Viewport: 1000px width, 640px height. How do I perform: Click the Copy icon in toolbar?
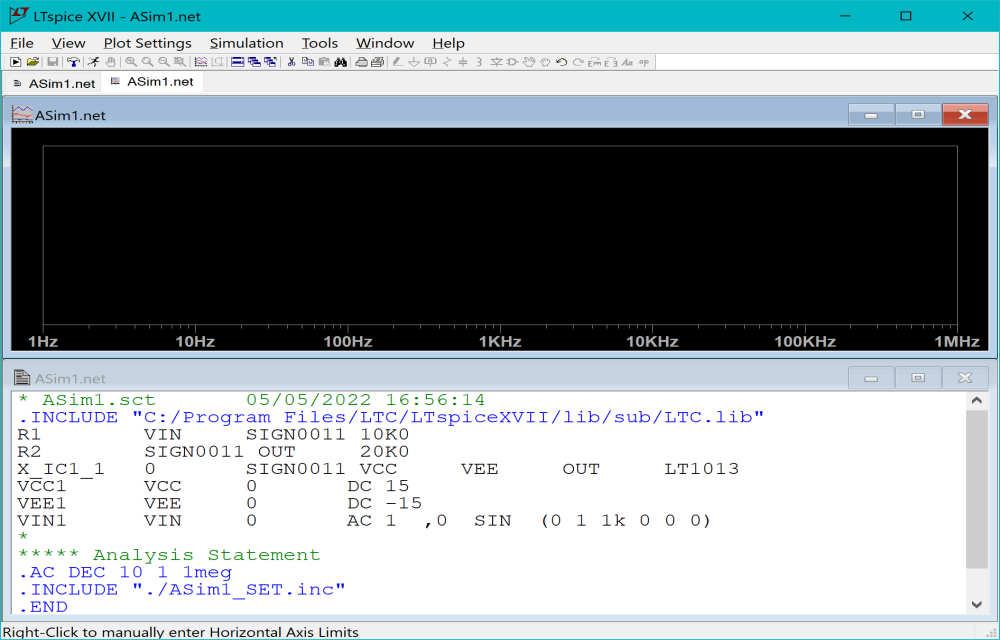point(308,62)
